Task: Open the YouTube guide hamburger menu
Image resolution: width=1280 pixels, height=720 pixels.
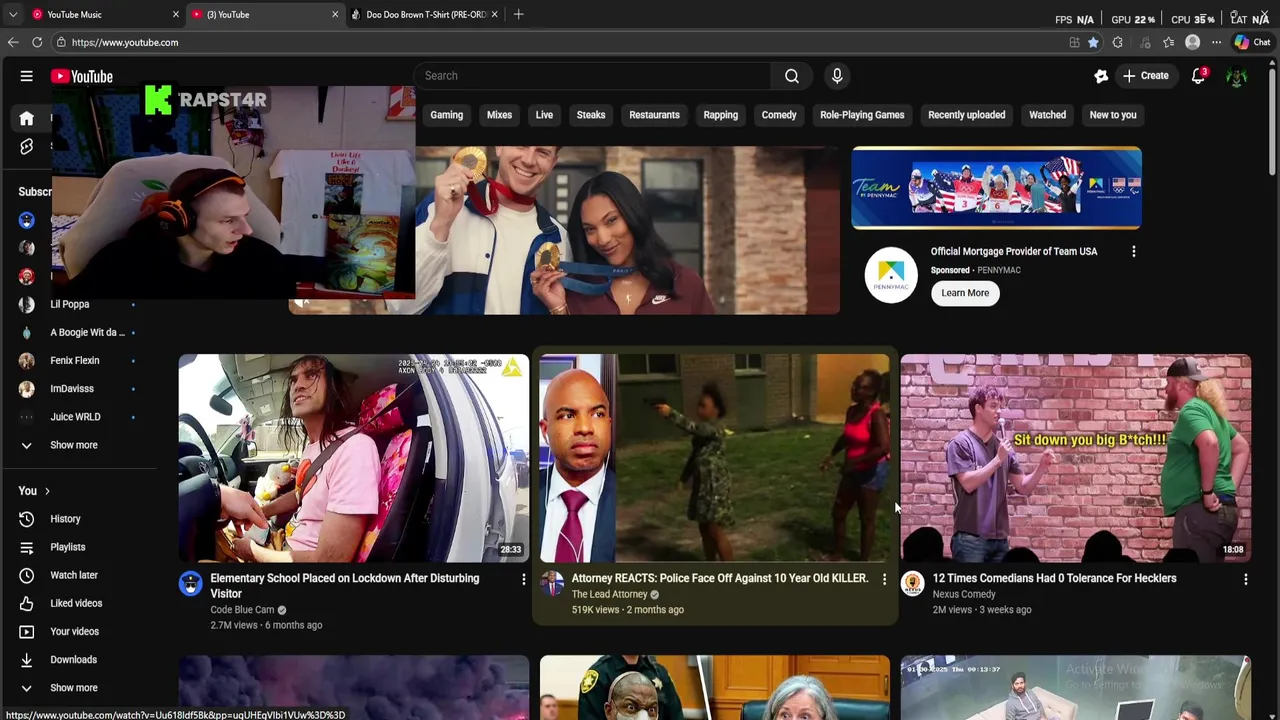Action: (27, 76)
